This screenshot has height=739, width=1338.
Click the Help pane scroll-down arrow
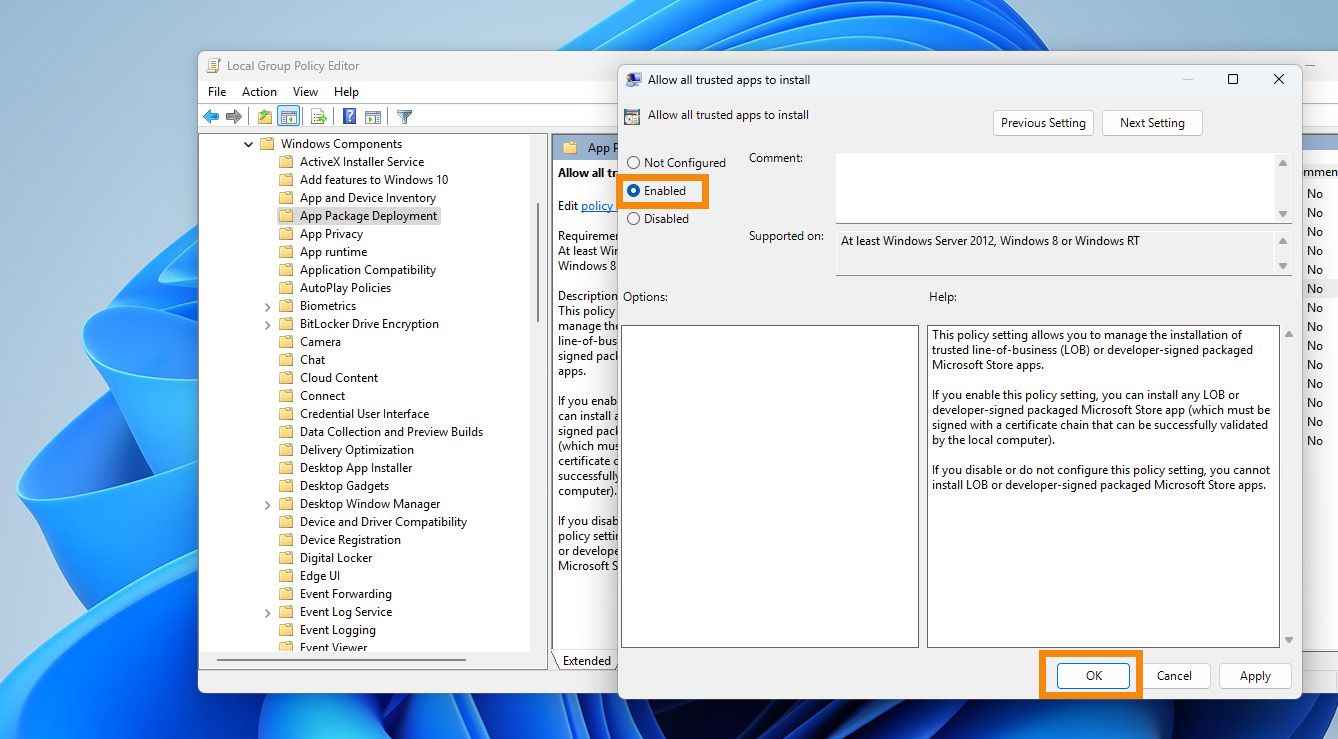1288,640
